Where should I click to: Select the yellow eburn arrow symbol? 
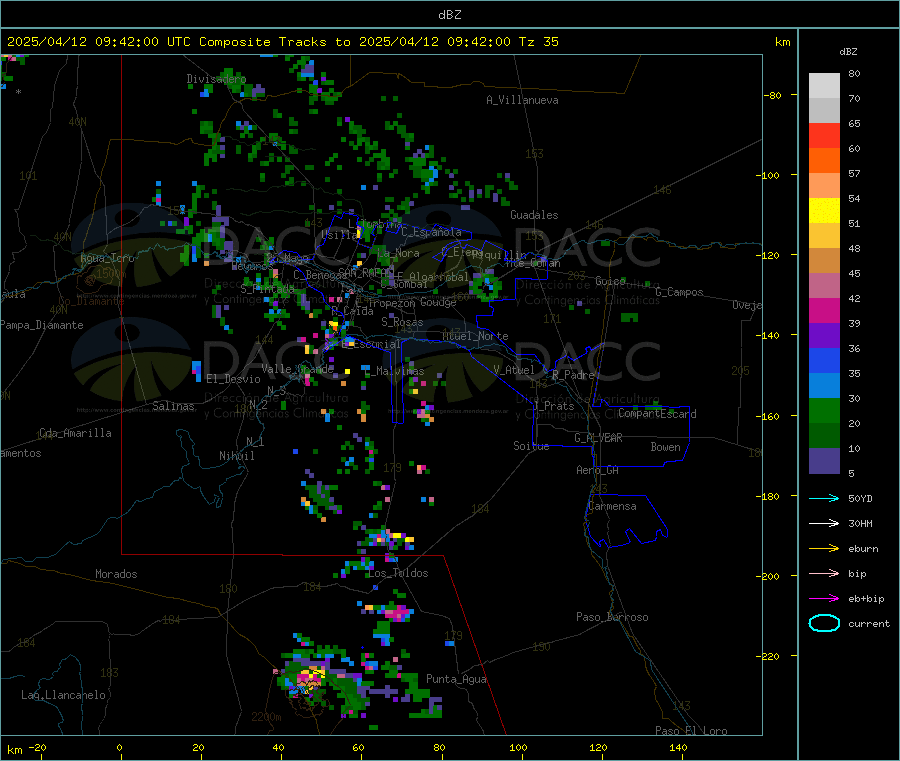tap(824, 548)
